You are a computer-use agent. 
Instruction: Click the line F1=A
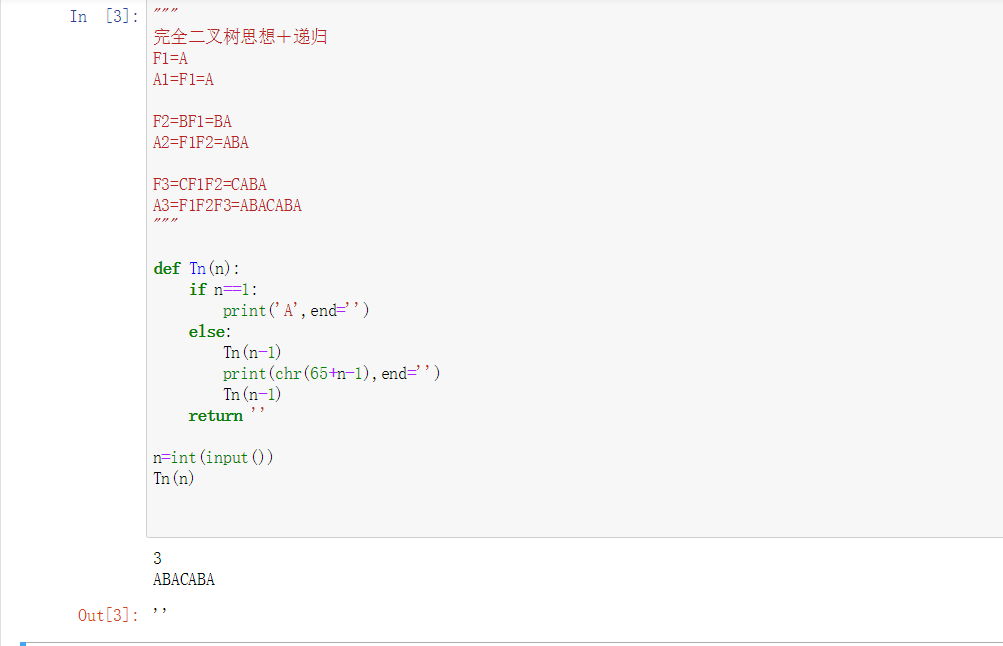coord(170,59)
